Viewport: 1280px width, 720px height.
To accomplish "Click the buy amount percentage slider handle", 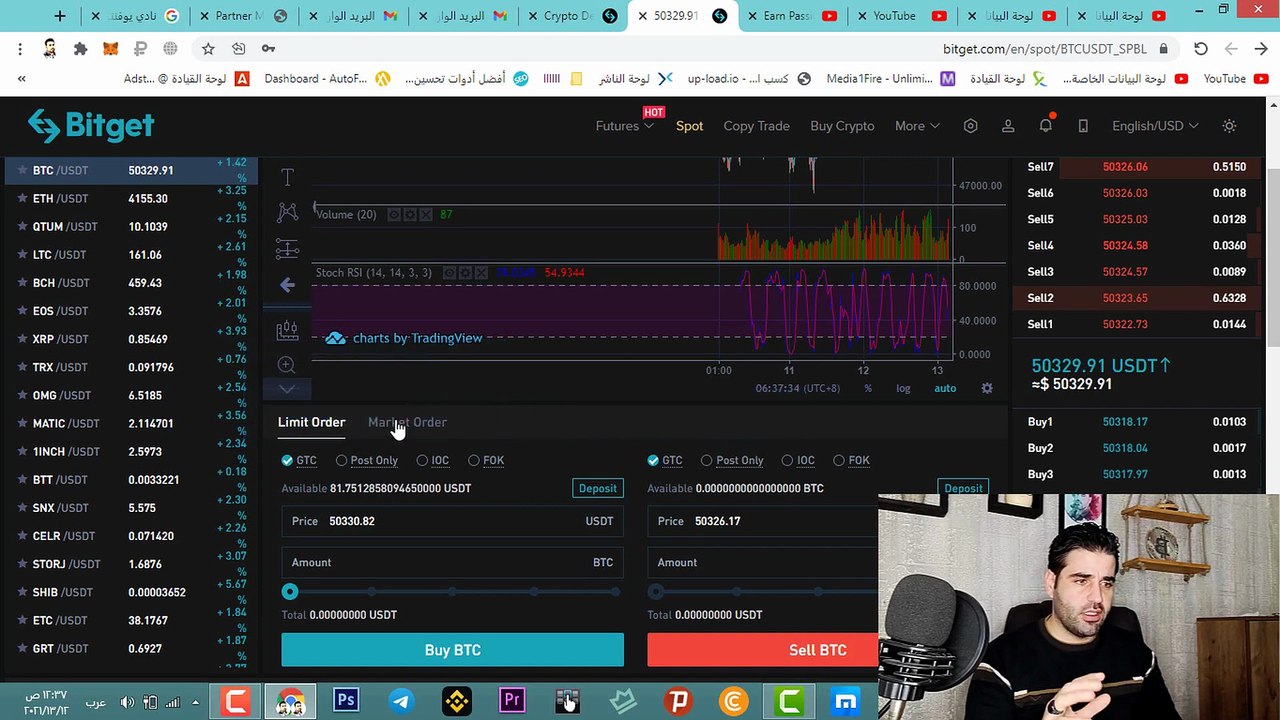I will pyautogui.click(x=290, y=592).
